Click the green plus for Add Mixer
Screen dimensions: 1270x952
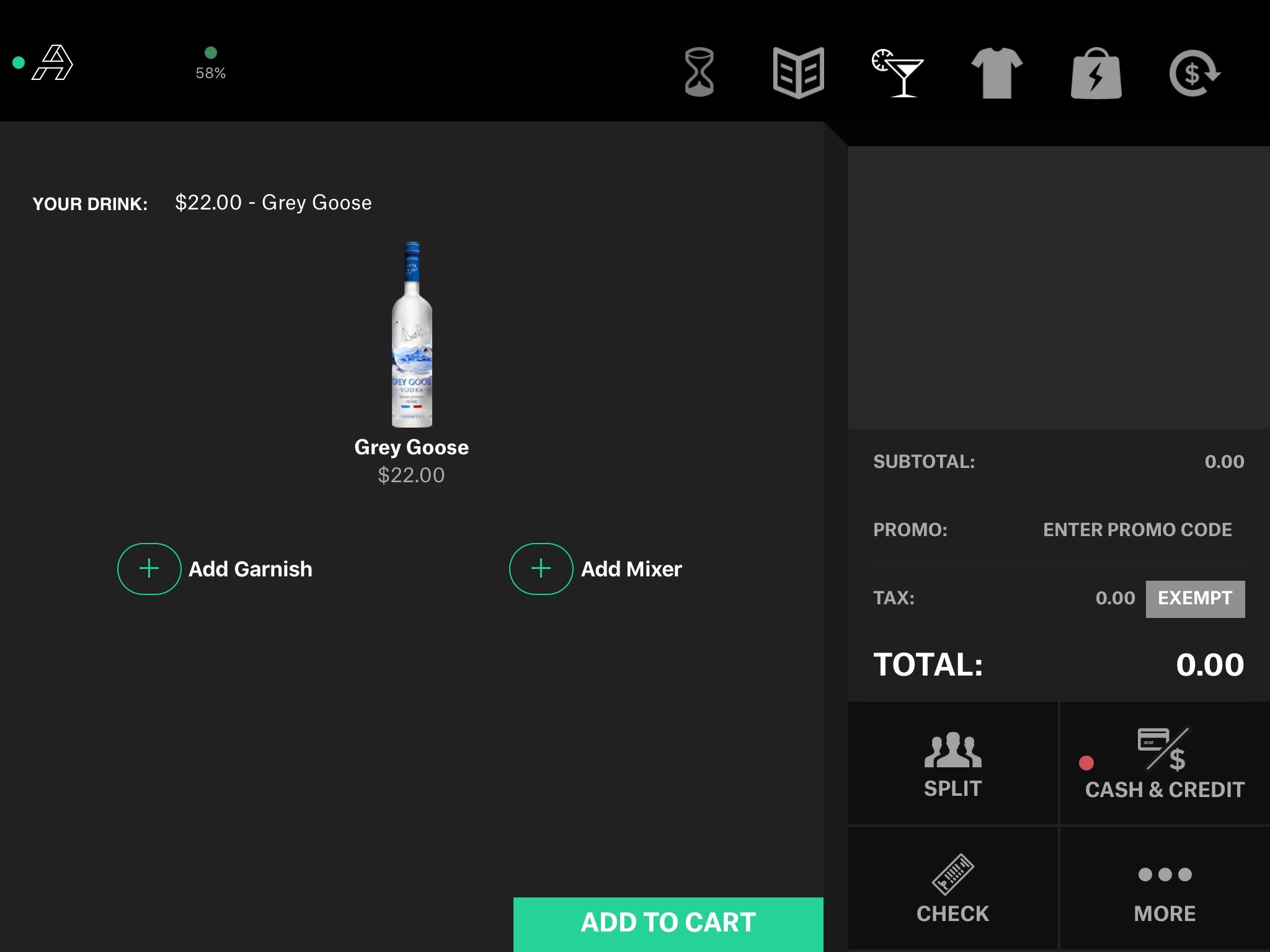541,568
